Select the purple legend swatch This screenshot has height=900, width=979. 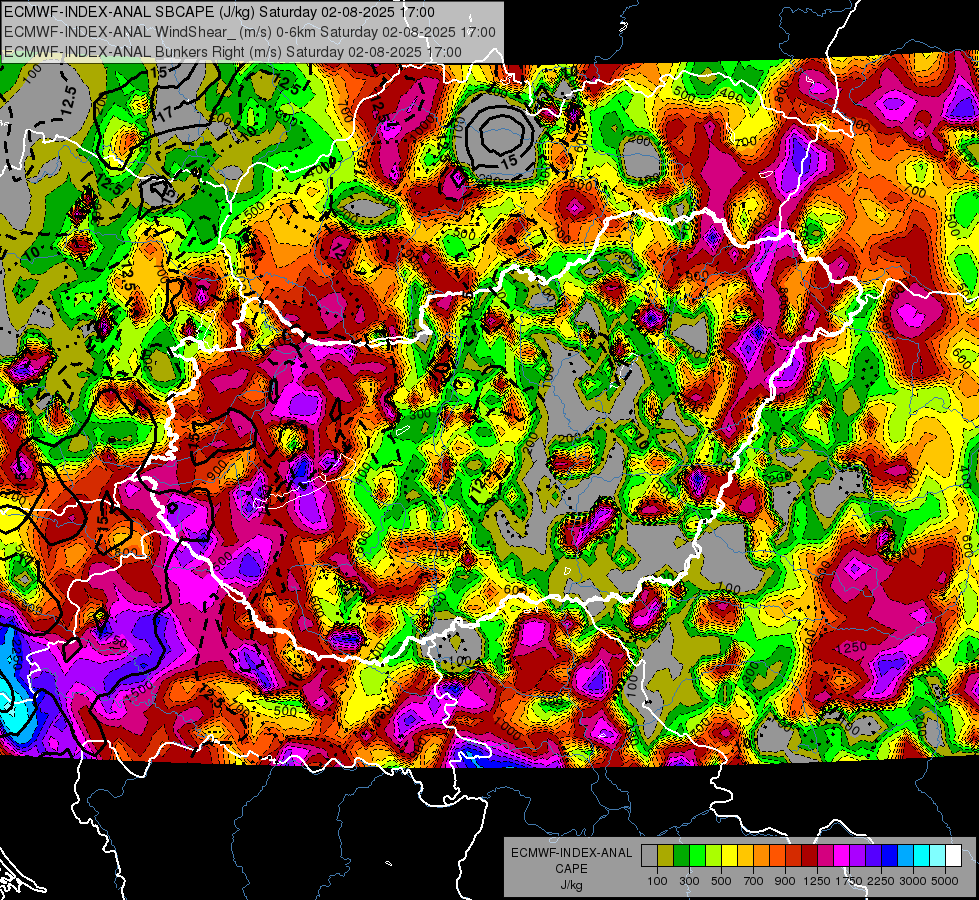(857, 856)
